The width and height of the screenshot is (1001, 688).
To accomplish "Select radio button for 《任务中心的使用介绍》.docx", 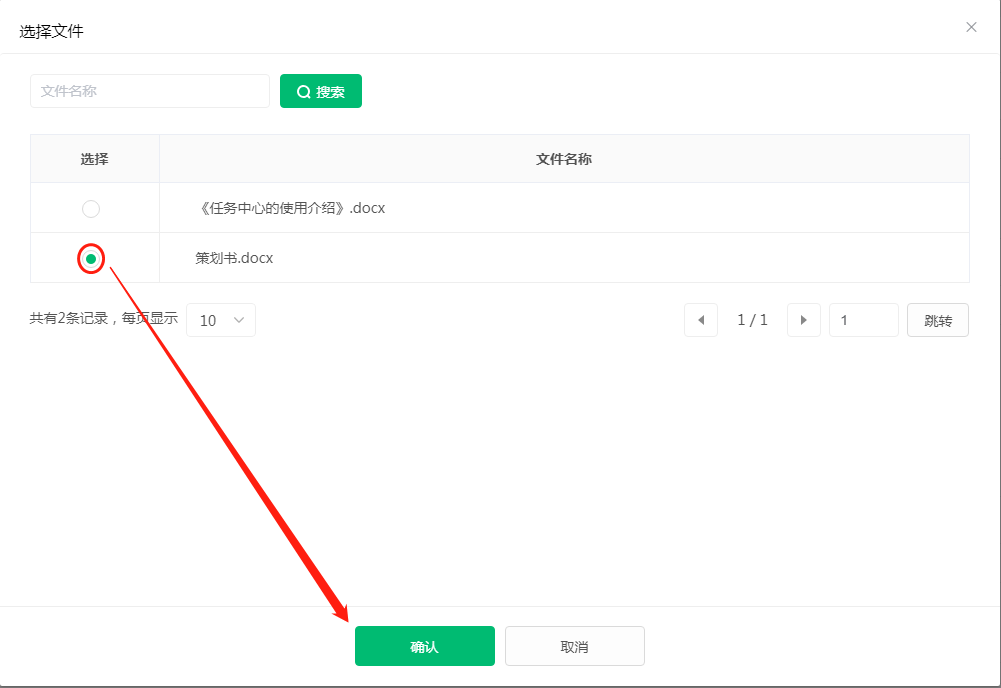I will 91,209.
